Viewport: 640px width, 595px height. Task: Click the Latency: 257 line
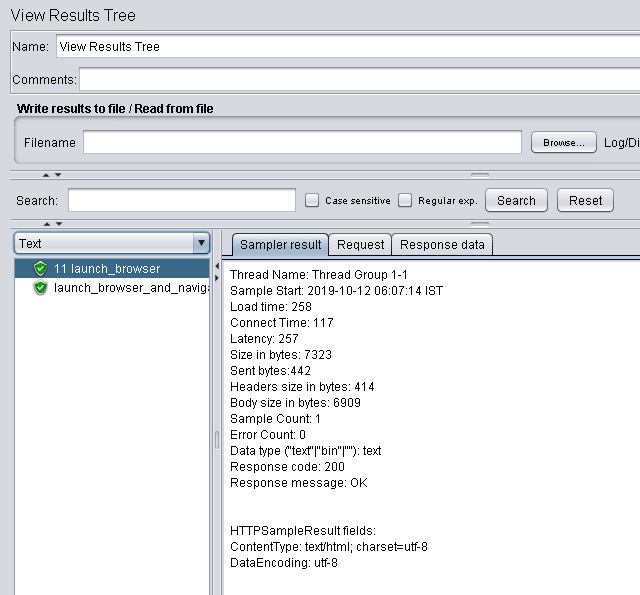pos(264,338)
